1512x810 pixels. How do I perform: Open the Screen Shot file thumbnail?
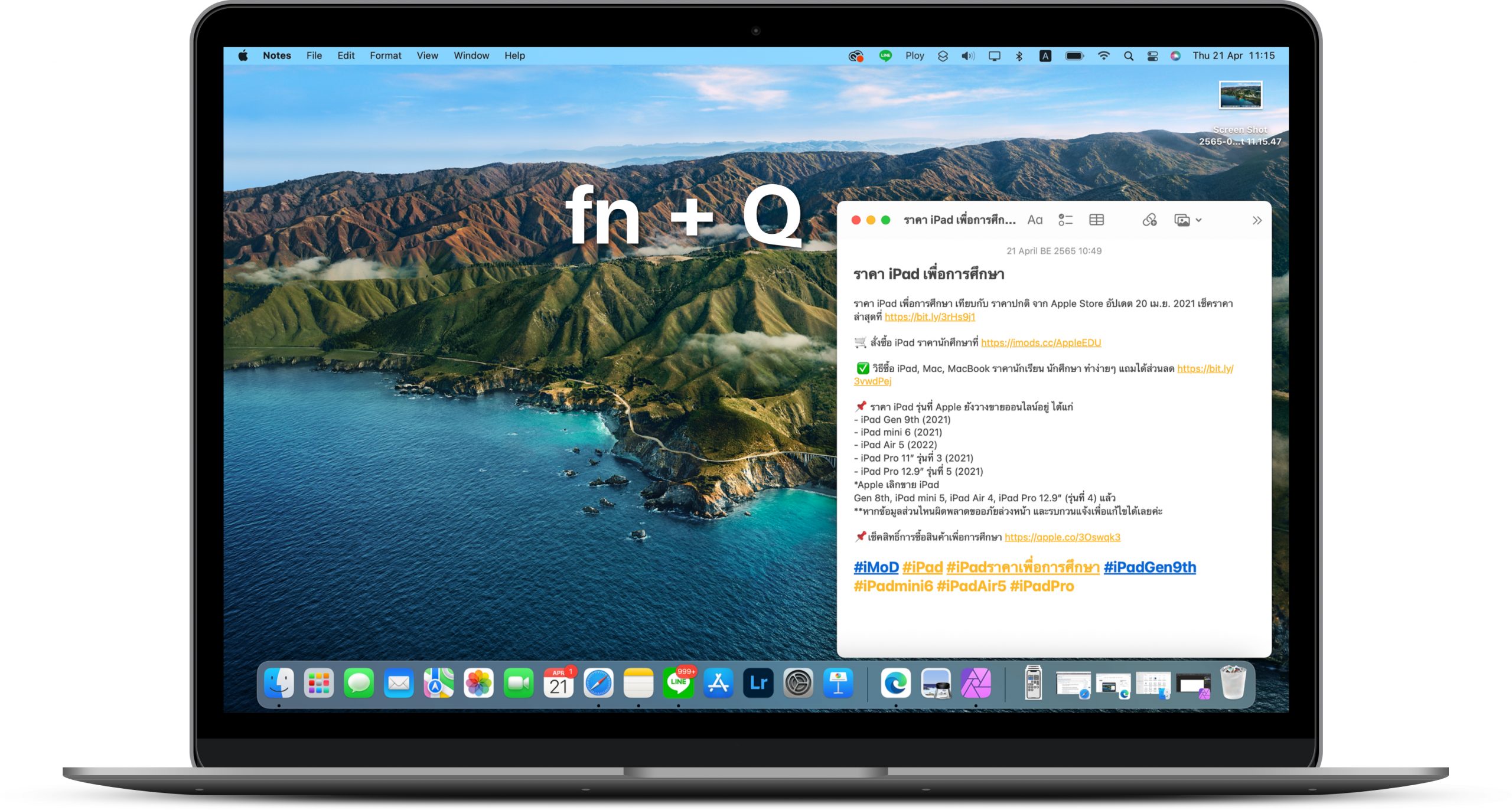coord(1240,95)
